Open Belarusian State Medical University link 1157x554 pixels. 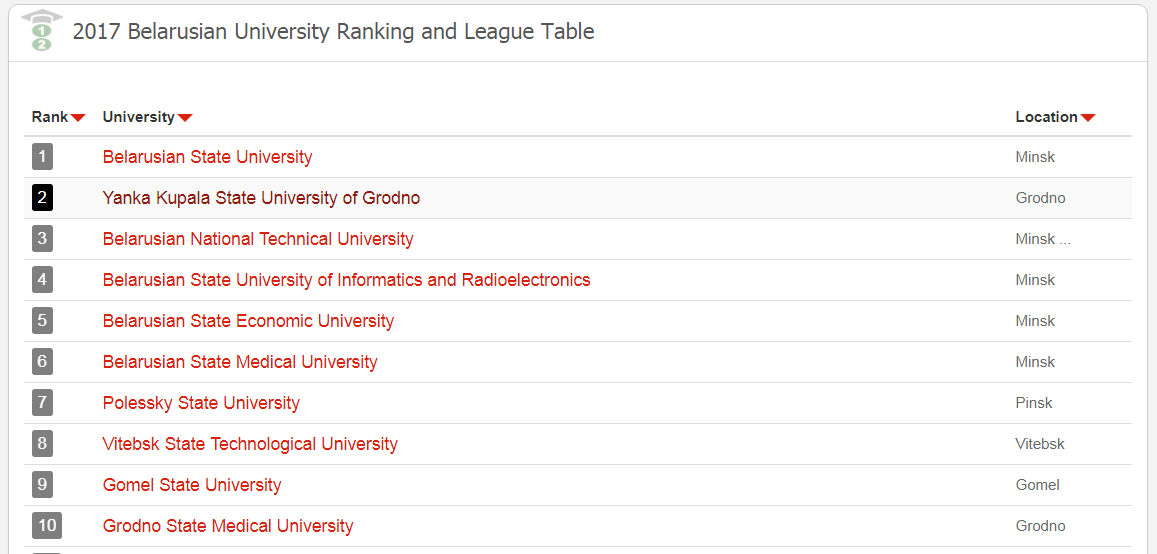pos(240,362)
